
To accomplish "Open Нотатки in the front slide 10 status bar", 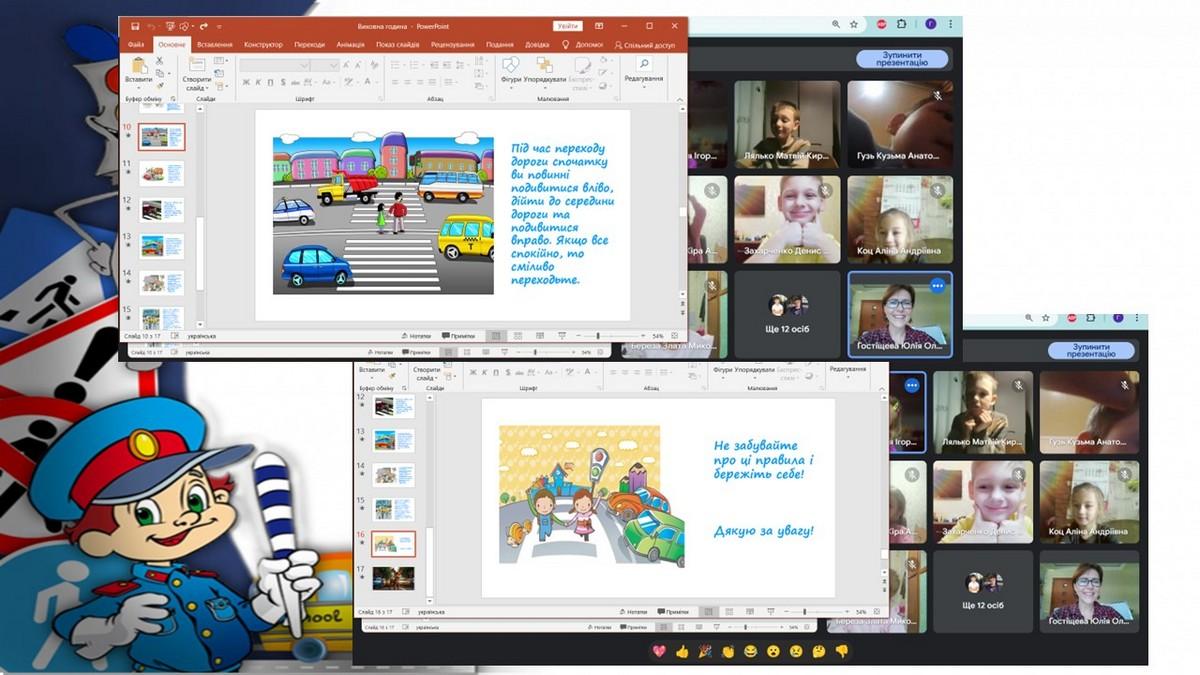I will coord(418,336).
